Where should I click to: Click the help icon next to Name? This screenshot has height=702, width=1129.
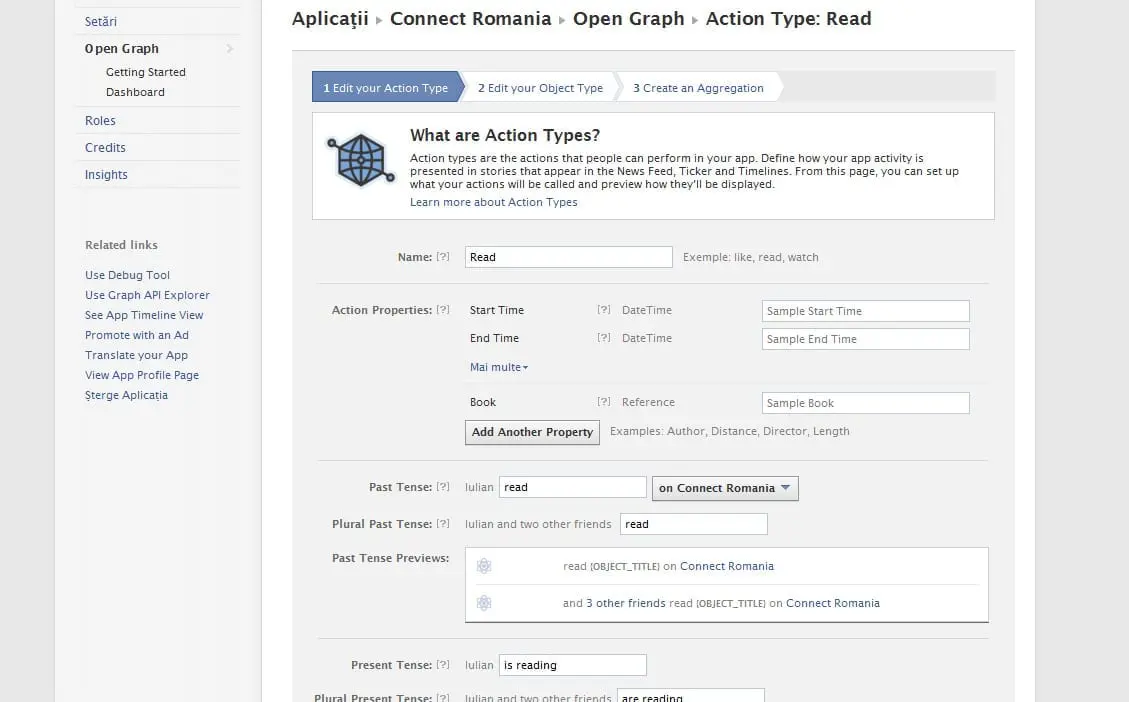coord(443,256)
